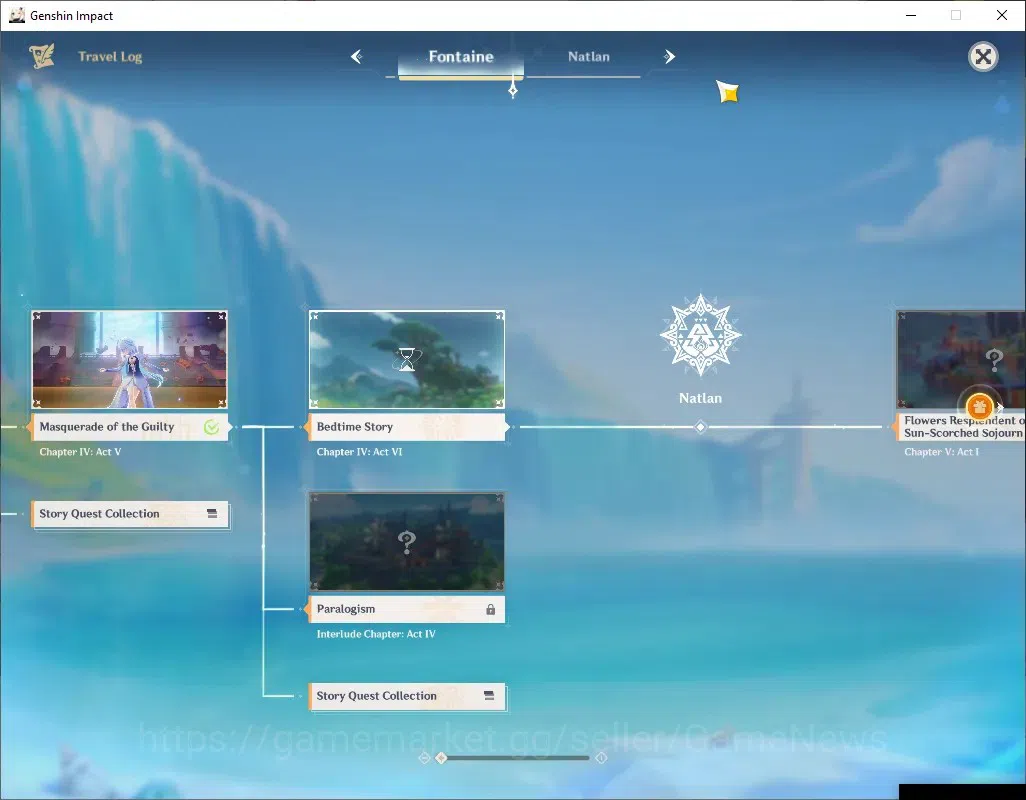Viewport: 1026px width, 800px height.
Task: Switch to the Natlan tab
Action: click(x=588, y=57)
